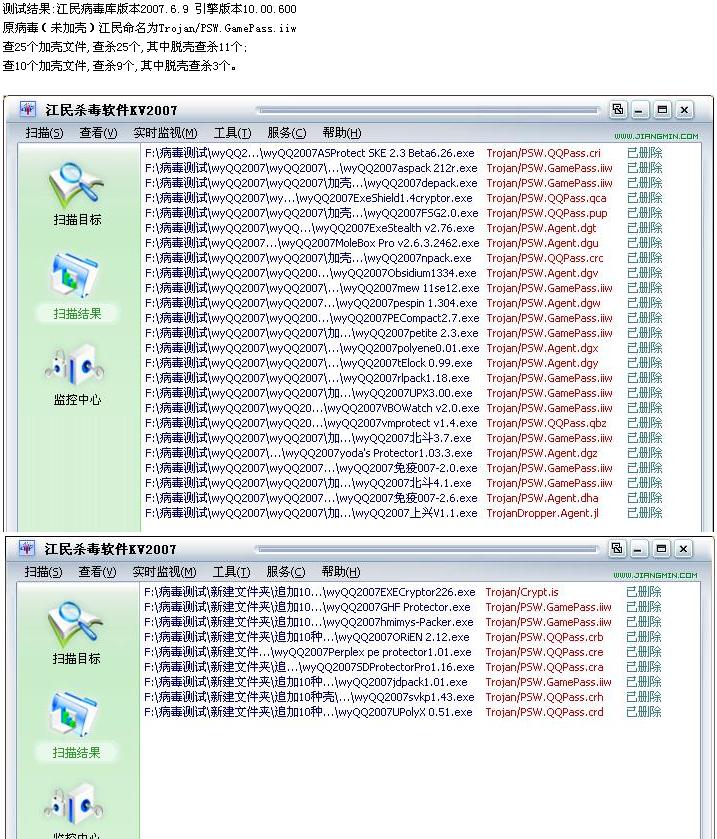Select row wyQQ2007SDProtectorPro1.16.exe
The width and height of the screenshot is (717, 839).
pos(402,667)
